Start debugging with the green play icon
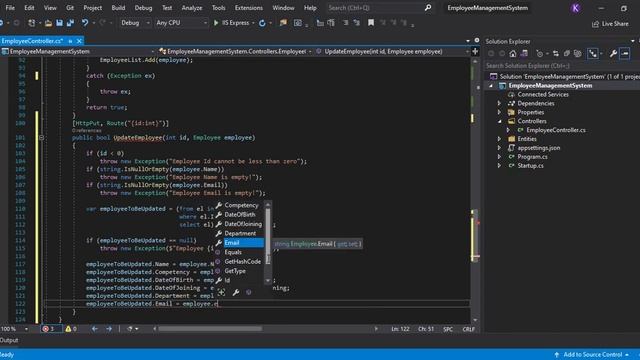Viewport: 640px width, 360px height. point(216,23)
